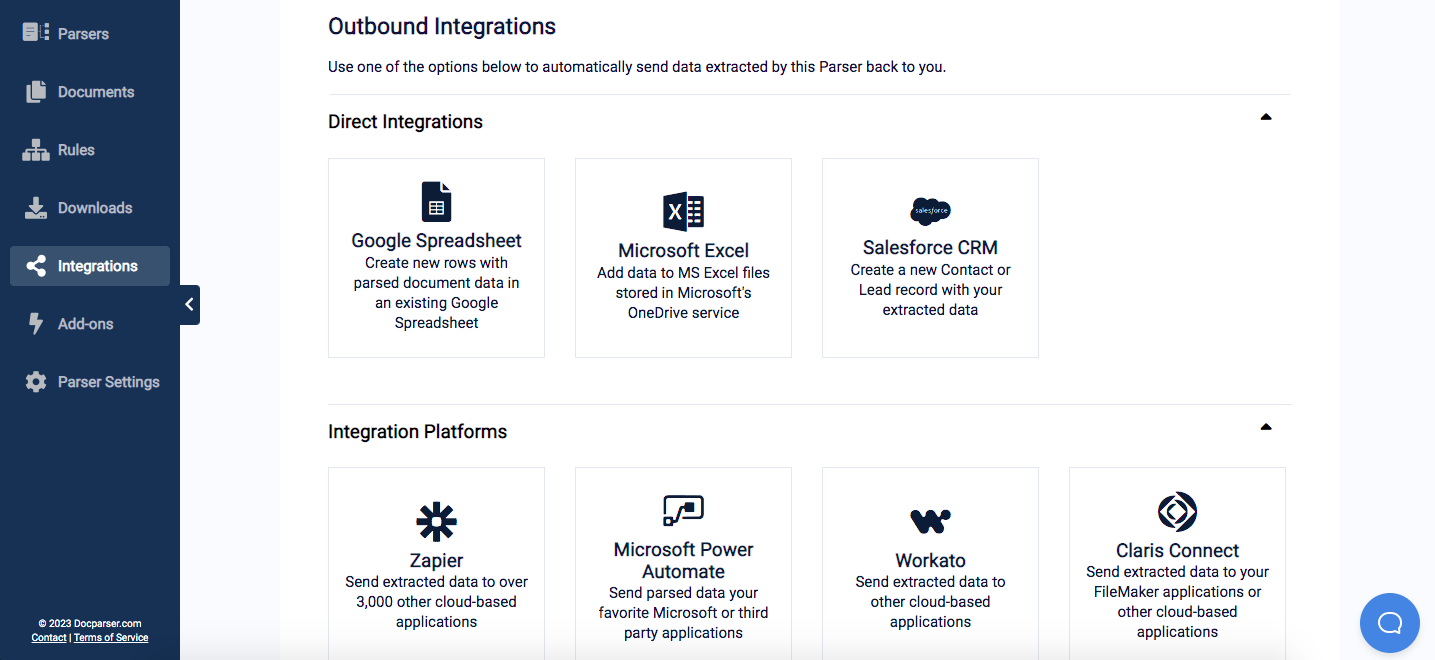
Task: Click the Outbound Integrations page heading
Action: coord(442,26)
